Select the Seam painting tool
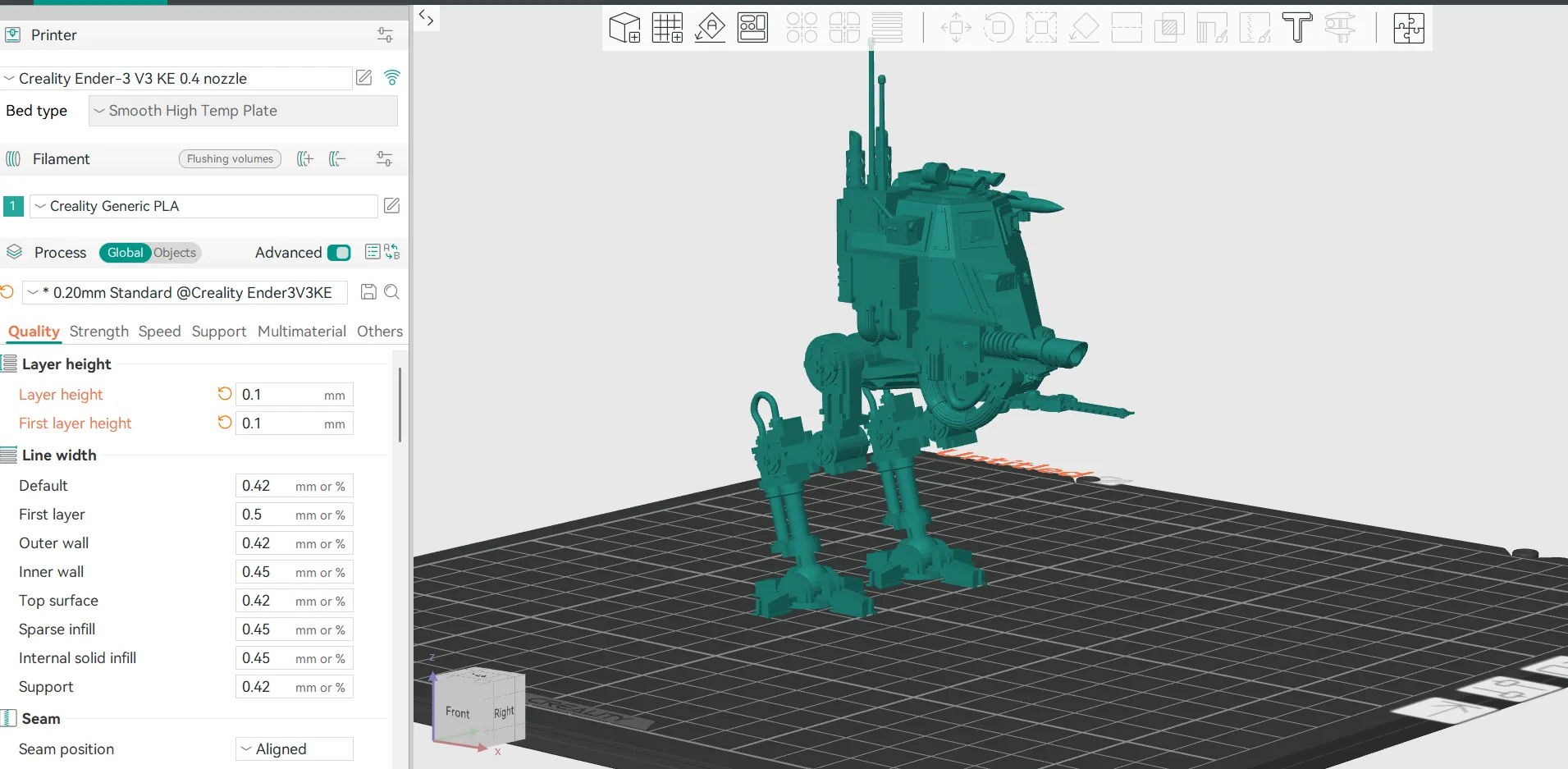 (x=1255, y=27)
